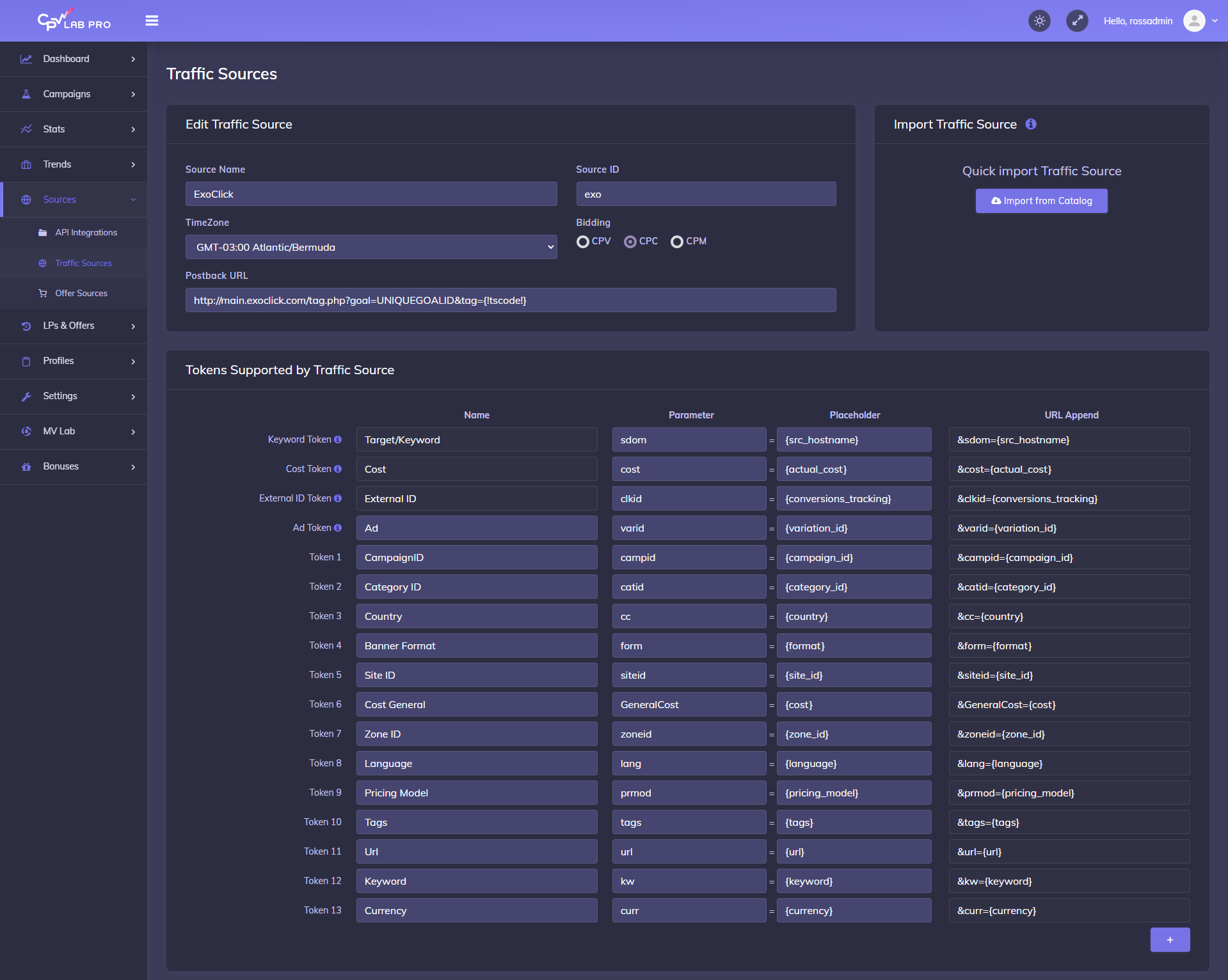Click the CPV Lab Pro logo
1228x980 pixels.
tap(74, 20)
